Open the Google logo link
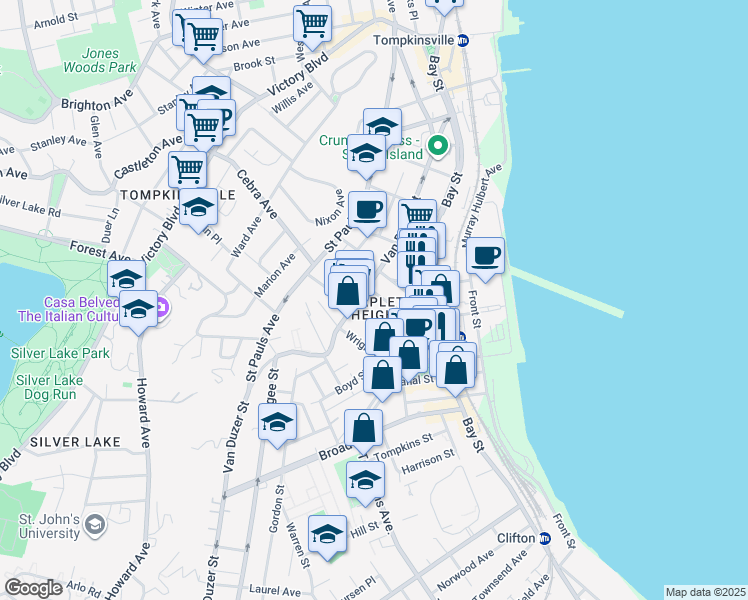 34,588
